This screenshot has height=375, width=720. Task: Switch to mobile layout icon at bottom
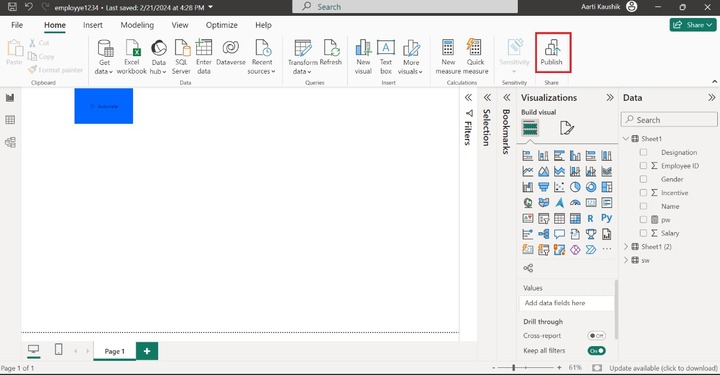58,350
